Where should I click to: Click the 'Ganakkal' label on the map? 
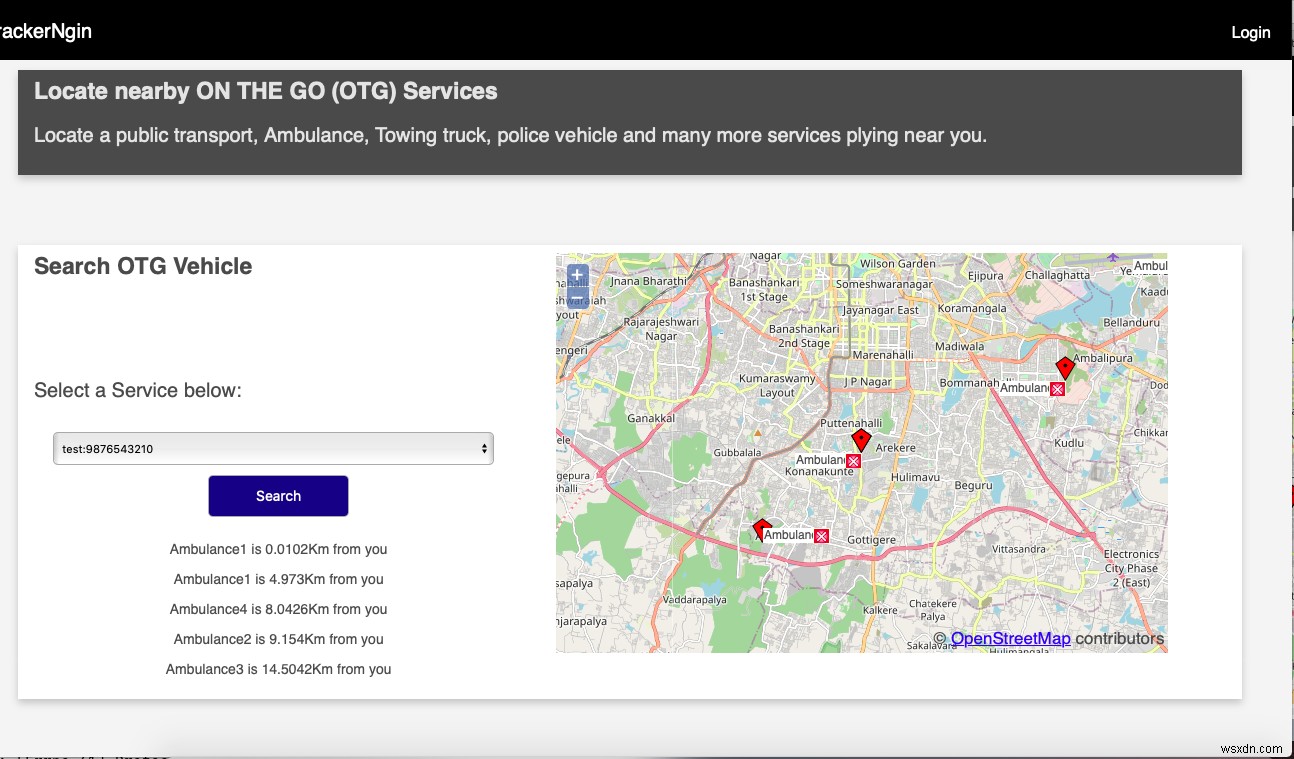coord(651,418)
